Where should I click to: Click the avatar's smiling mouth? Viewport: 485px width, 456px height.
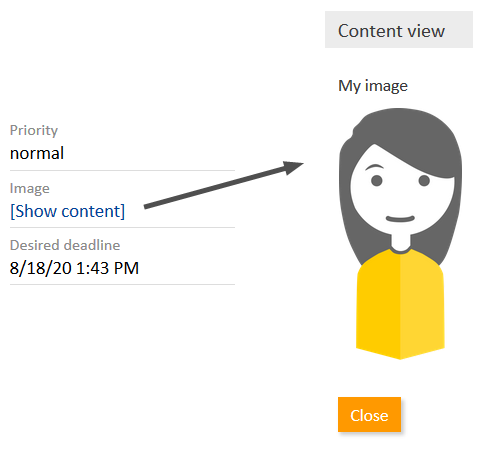click(x=400, y=219)
